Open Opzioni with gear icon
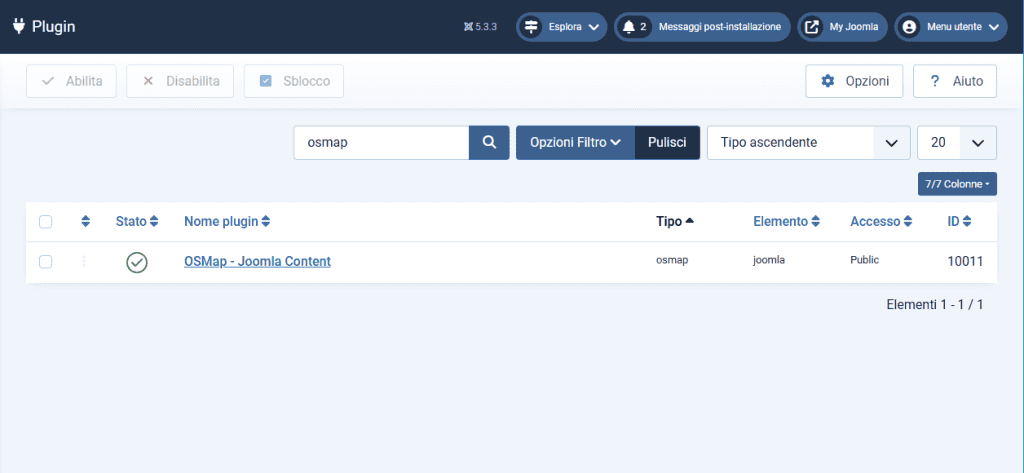 coord(854,81)
